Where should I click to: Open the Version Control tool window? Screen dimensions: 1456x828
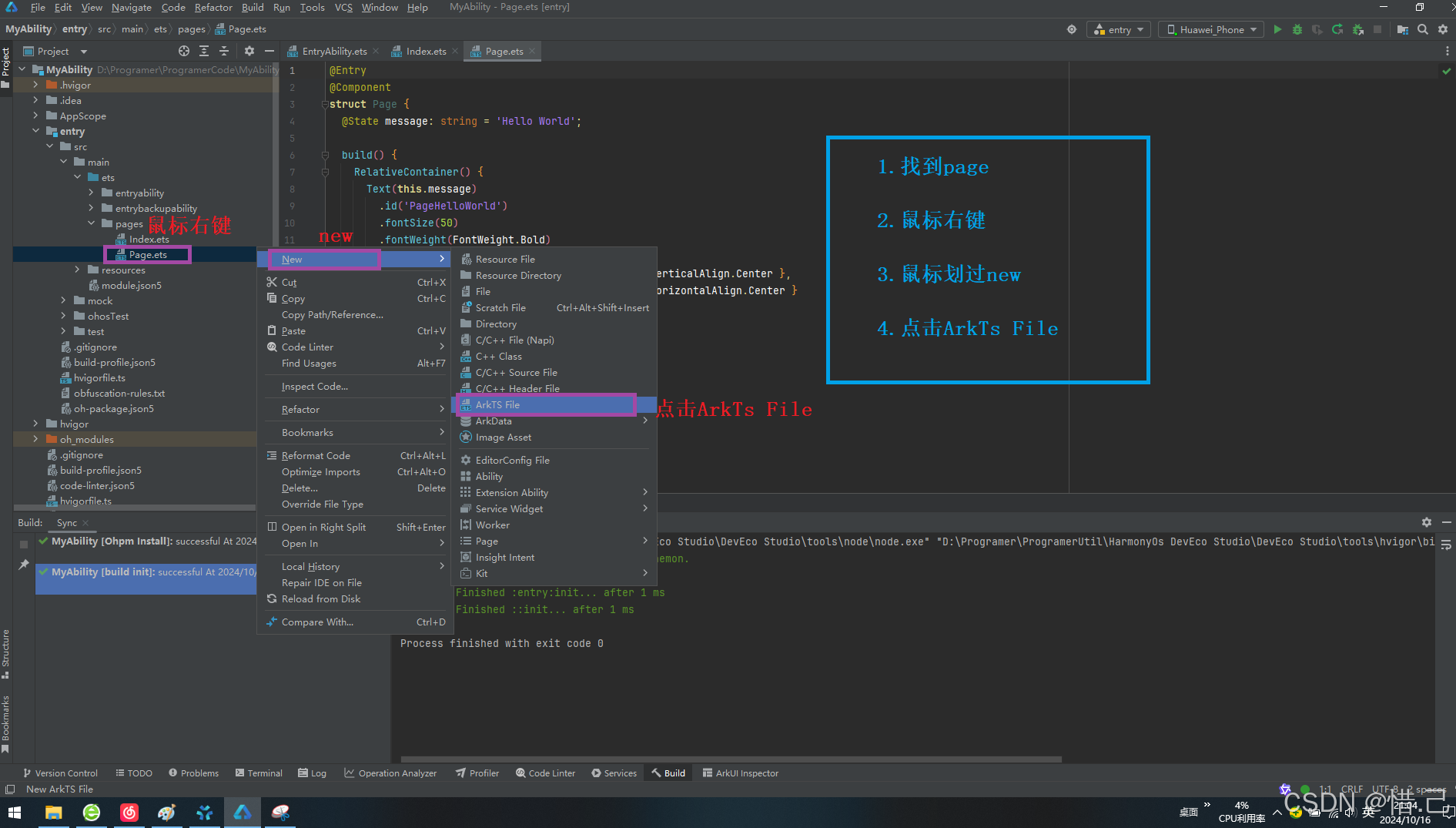[60, 773]
